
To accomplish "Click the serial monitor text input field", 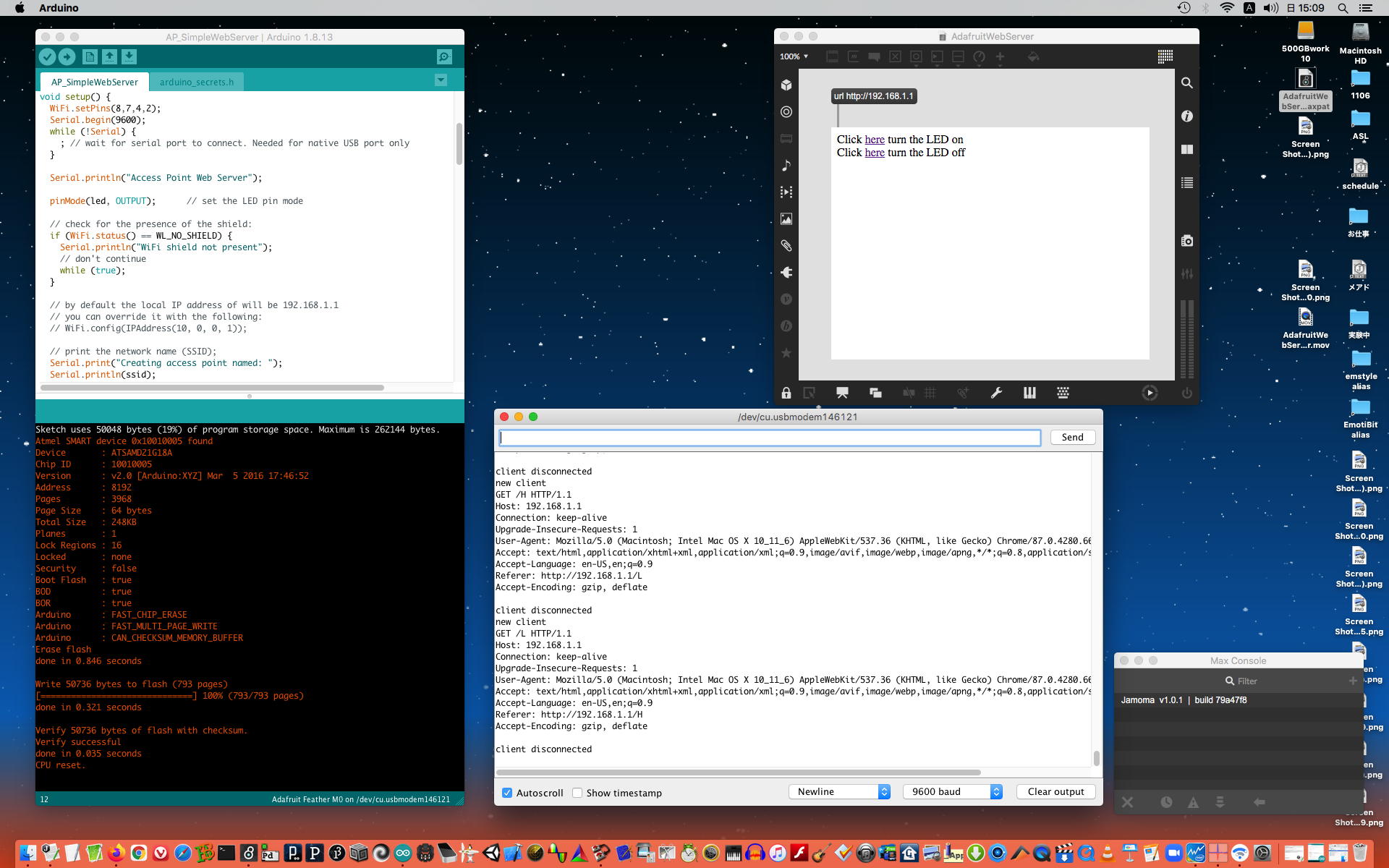I will 769,438.
